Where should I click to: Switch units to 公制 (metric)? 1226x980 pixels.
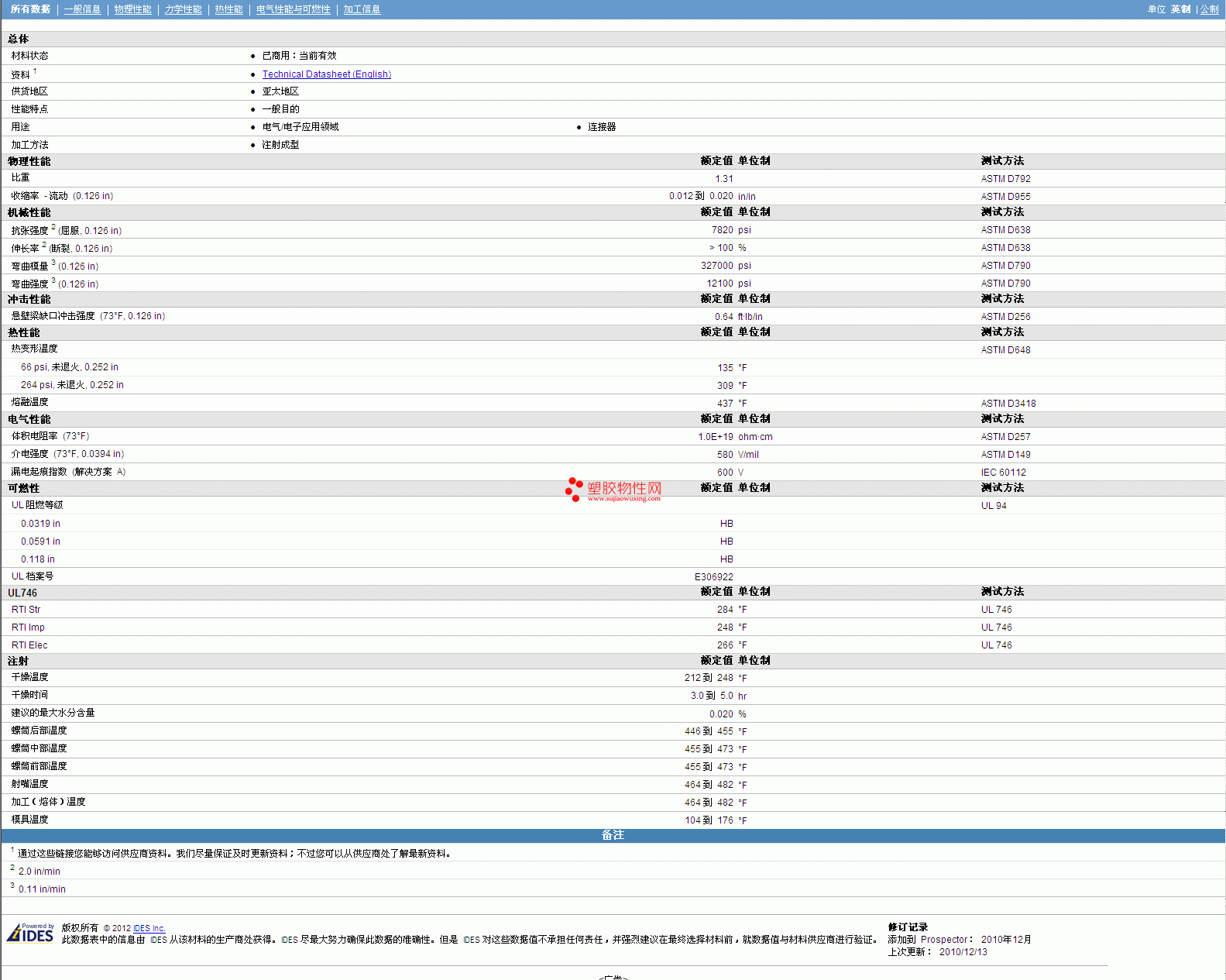(x=1209, y=9)
